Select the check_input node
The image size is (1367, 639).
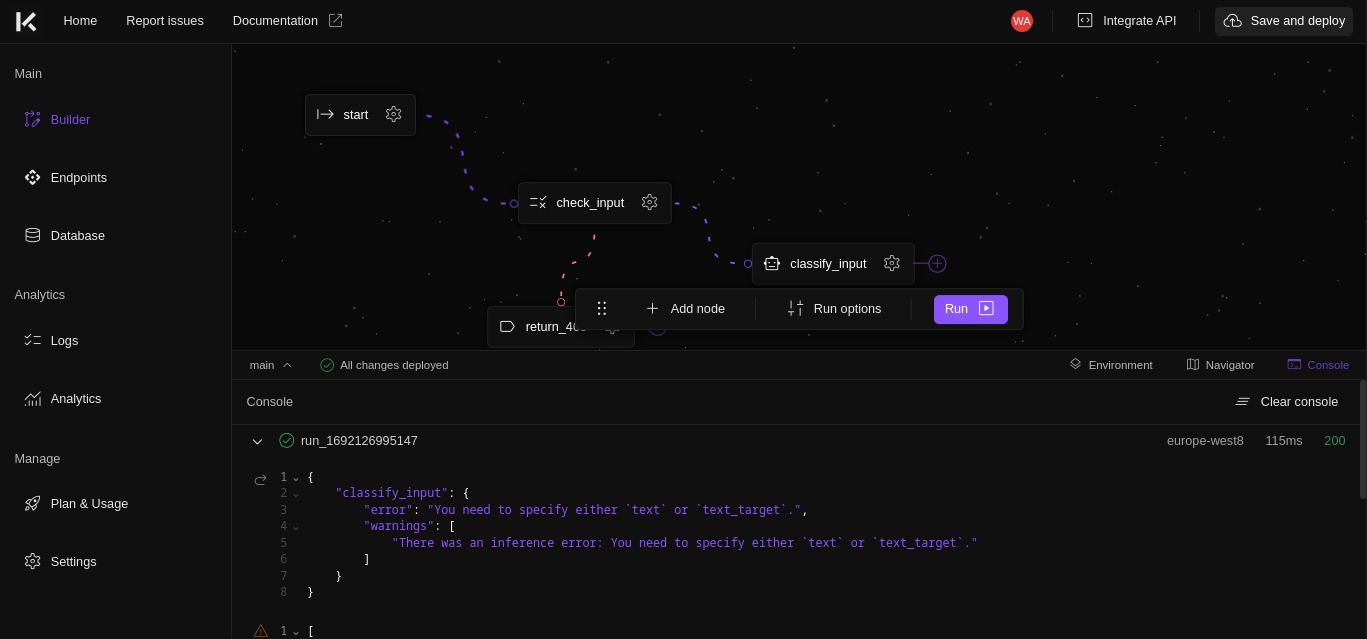coord(594,203)
